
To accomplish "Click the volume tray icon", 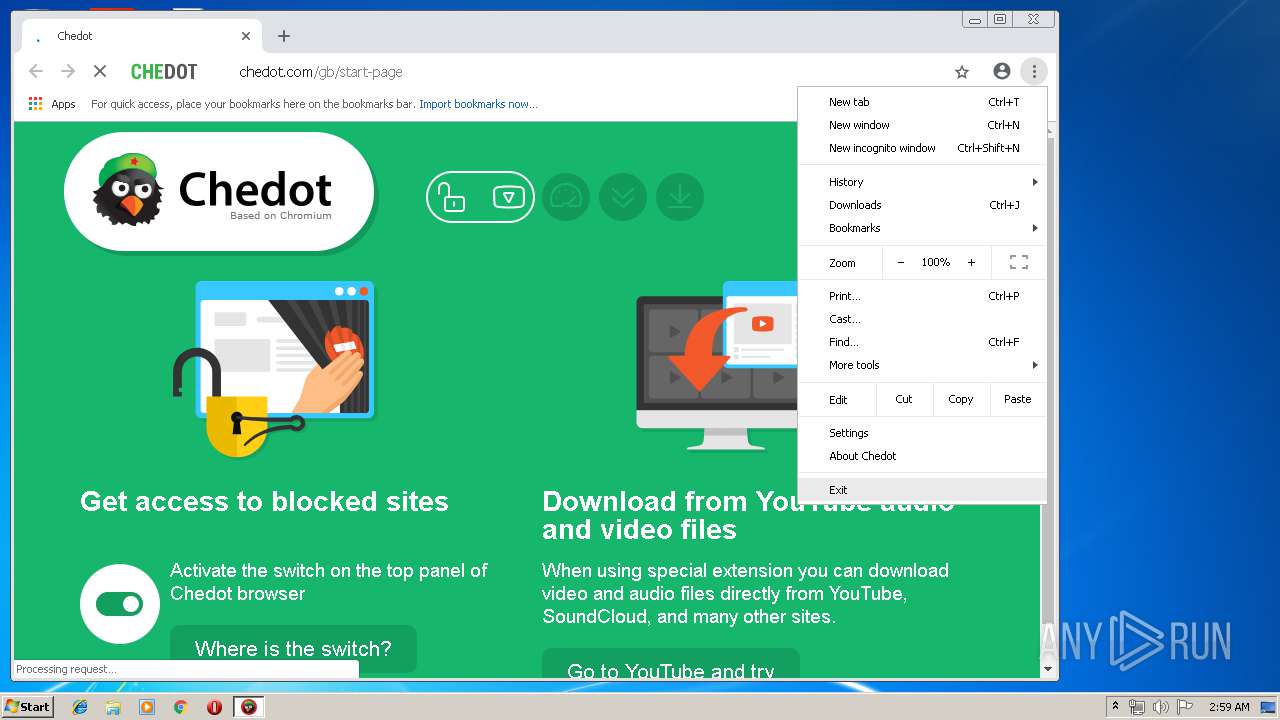I will (1161, 707).
